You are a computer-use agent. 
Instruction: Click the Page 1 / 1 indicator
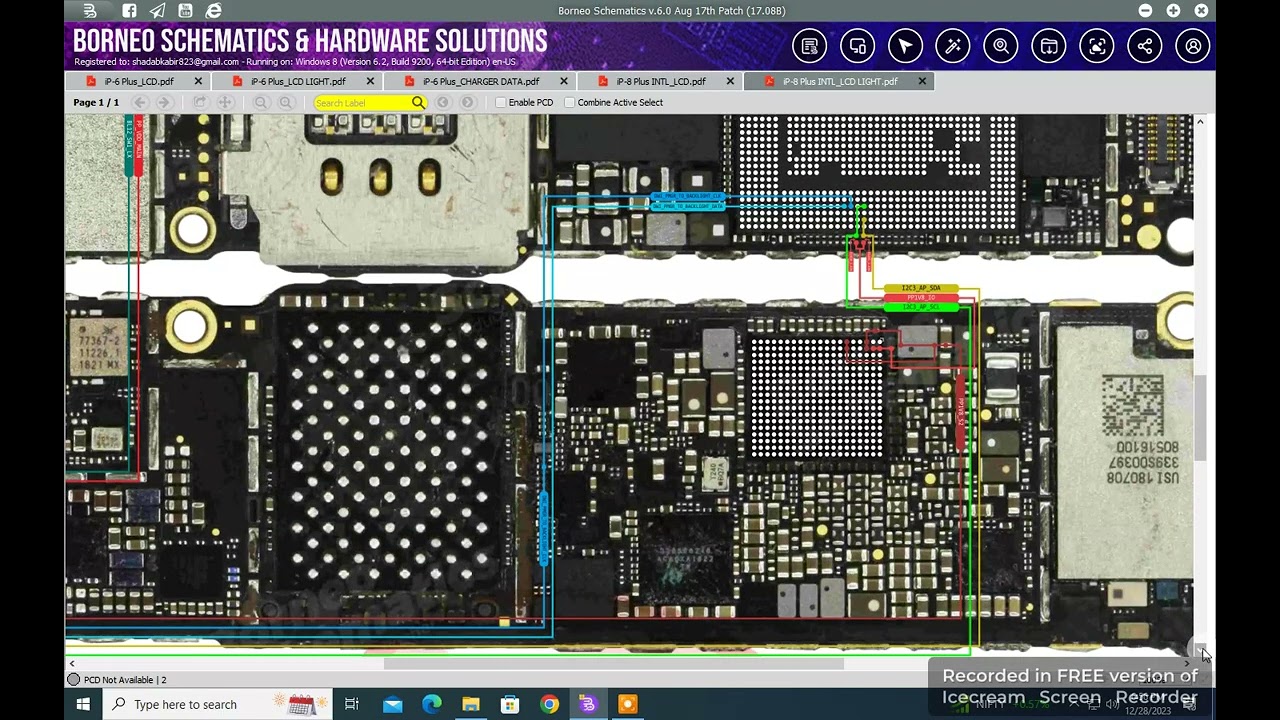pyautogui.click(x=96, y=103)
